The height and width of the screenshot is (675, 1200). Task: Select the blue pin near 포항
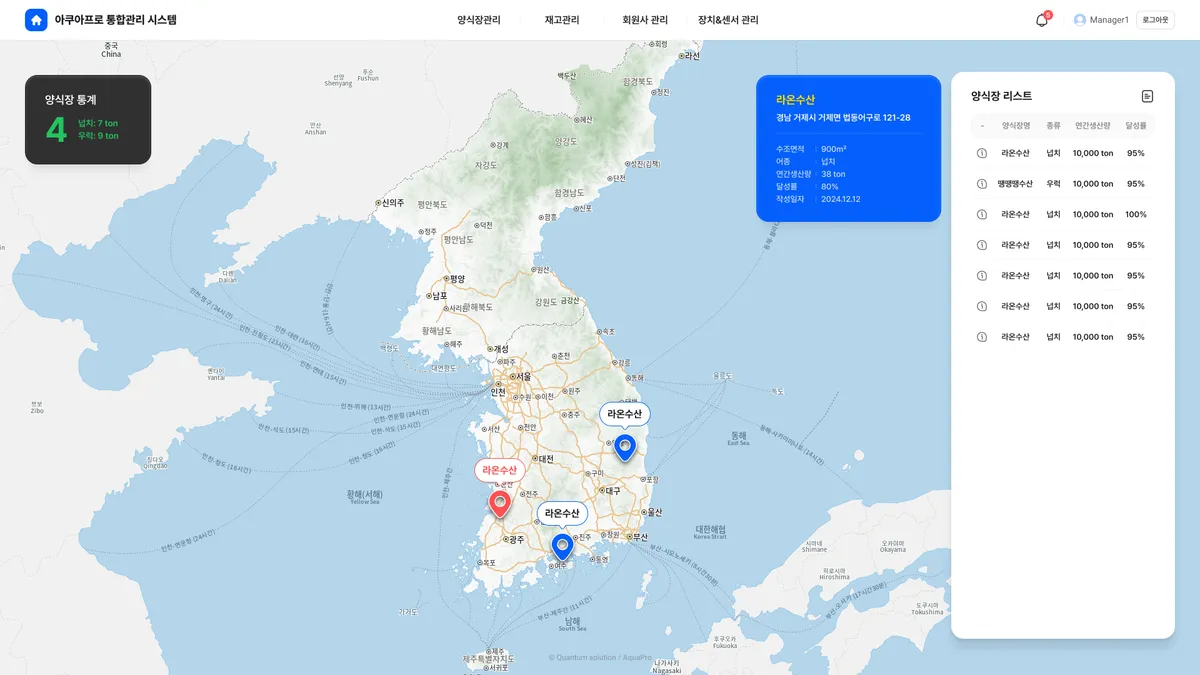[x=625, y=446]
